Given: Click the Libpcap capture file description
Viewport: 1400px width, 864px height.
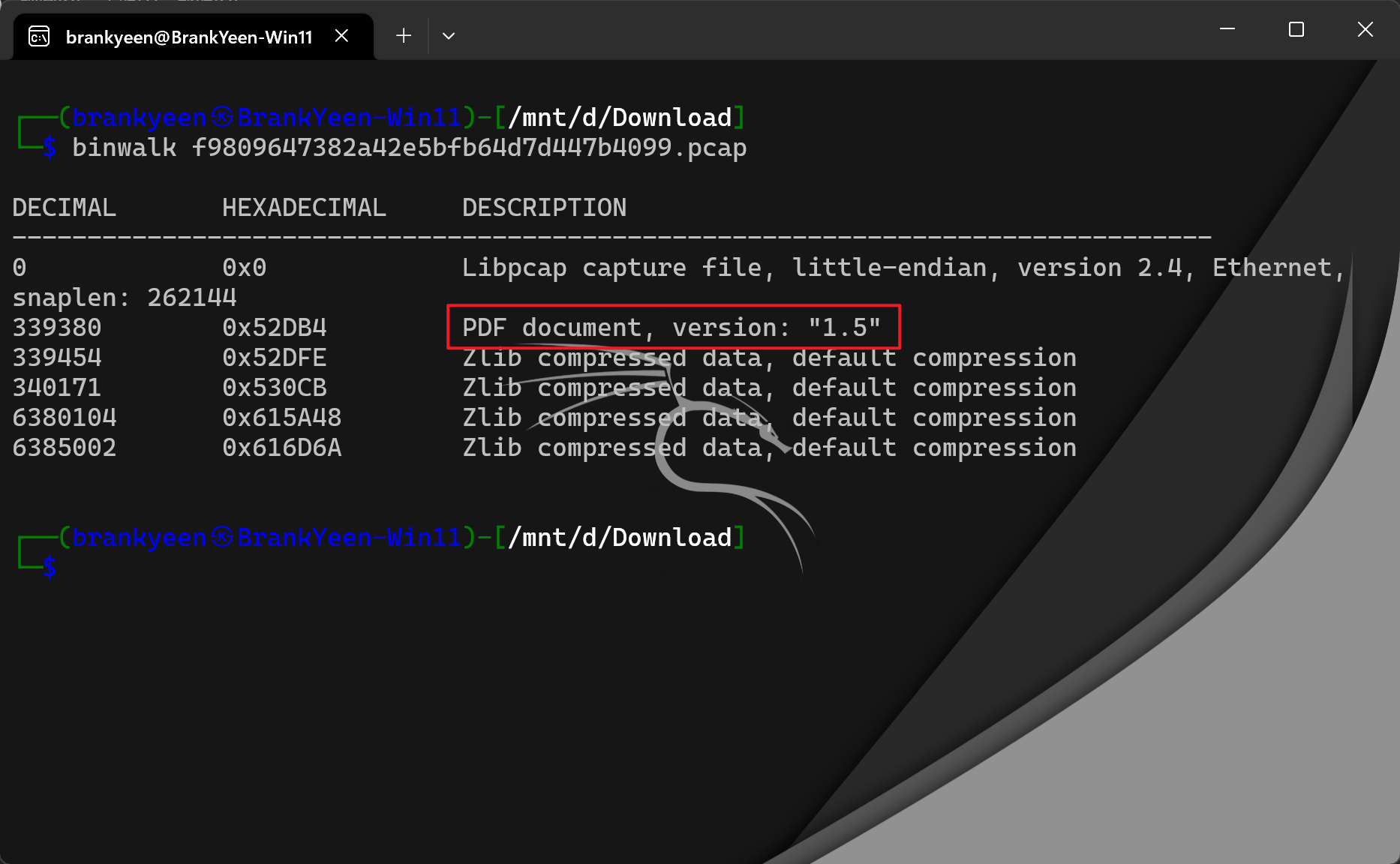Looking at the screenshot, I should pyautogui.click(x=904, y=268).
